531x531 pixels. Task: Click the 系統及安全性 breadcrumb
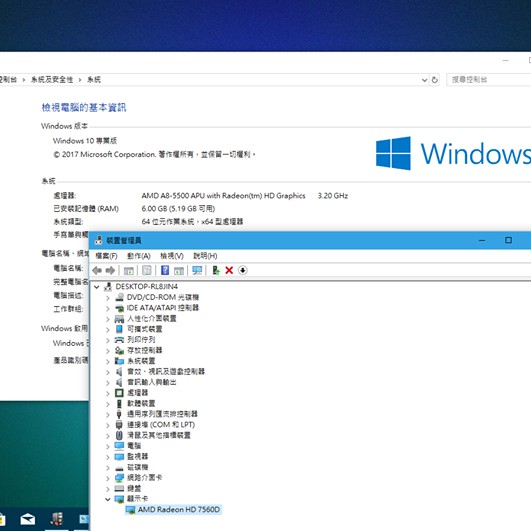click(x=52, y=80)
